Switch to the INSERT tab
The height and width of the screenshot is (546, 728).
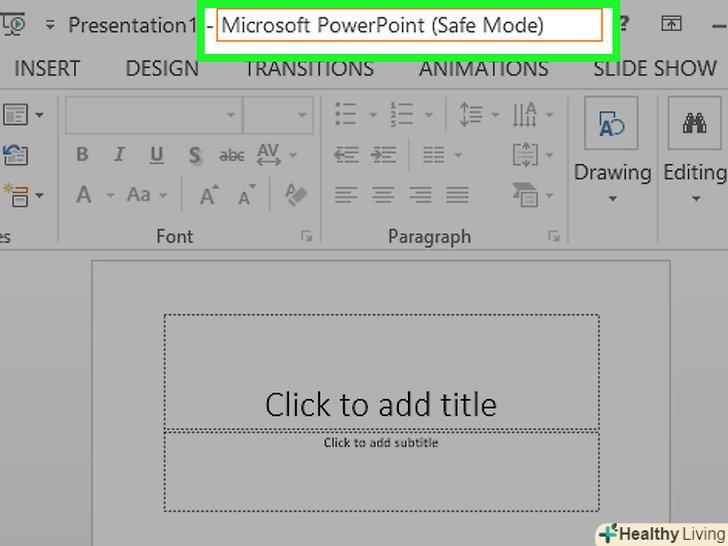click(x=47, y=69)
